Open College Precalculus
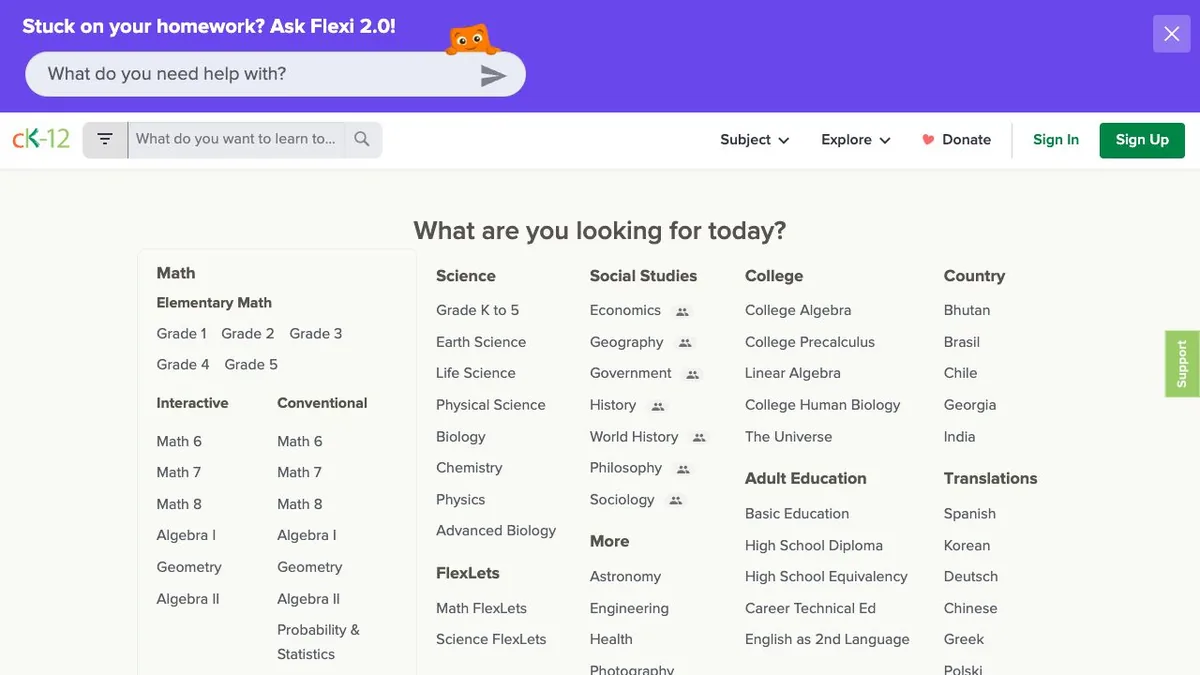 point(810,342)
